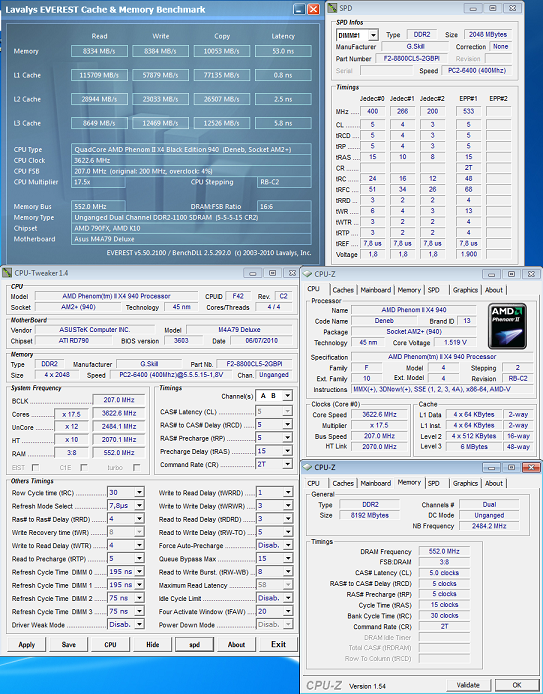Open the Command Rate (CR) dropdown
The width and height of the screenshot is (543, 694).
[287, 464]
